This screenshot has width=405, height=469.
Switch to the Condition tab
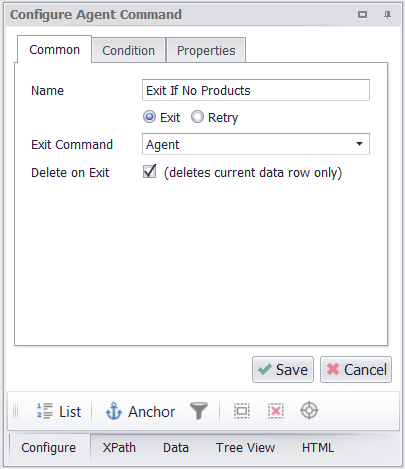click(x=129, y=50)
